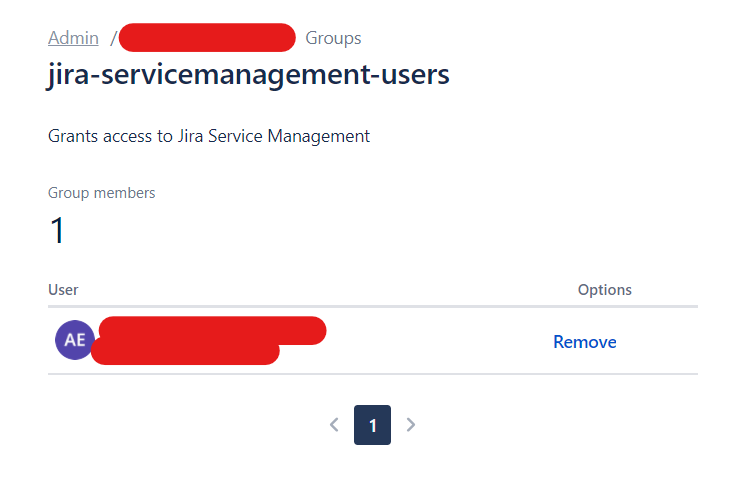Image resolution: width=748 pixels, height=500 pixels.
Task: Click the jira-servicemanagement-users heading
Action: coord(248,75)
